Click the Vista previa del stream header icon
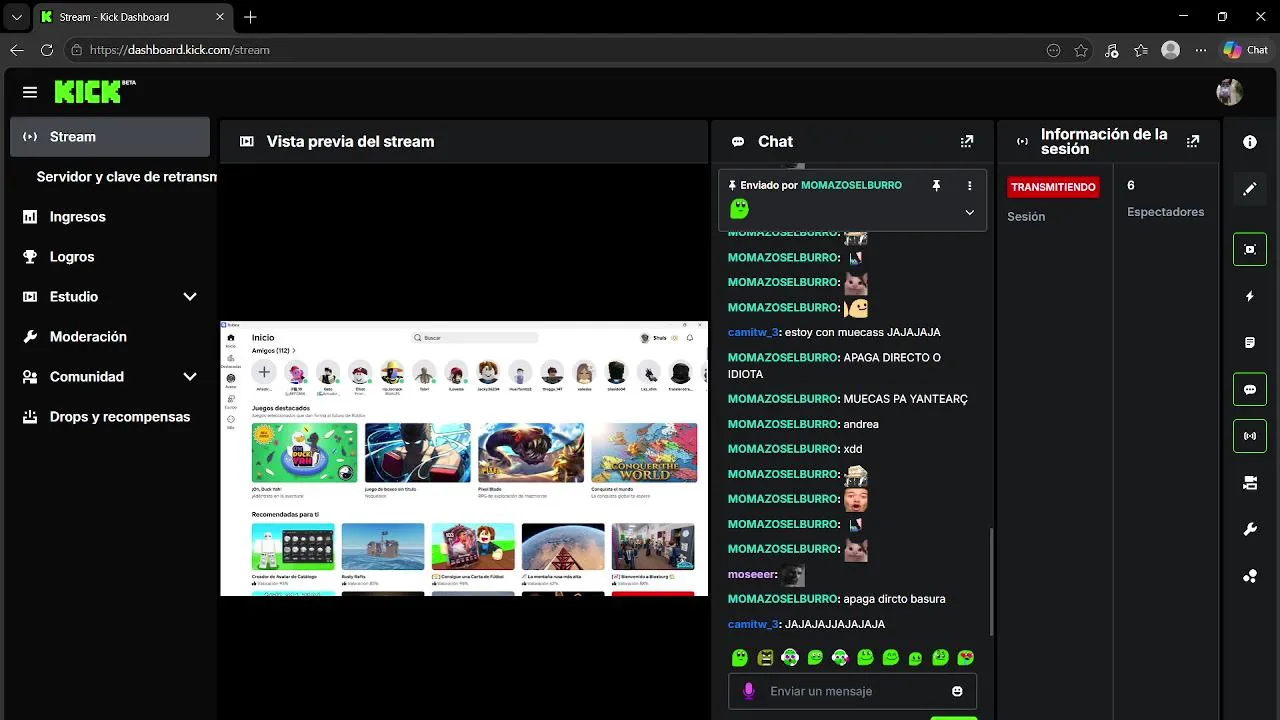Image resolution: width=1280 pixels, height=720 pixels. coord(247,142)
